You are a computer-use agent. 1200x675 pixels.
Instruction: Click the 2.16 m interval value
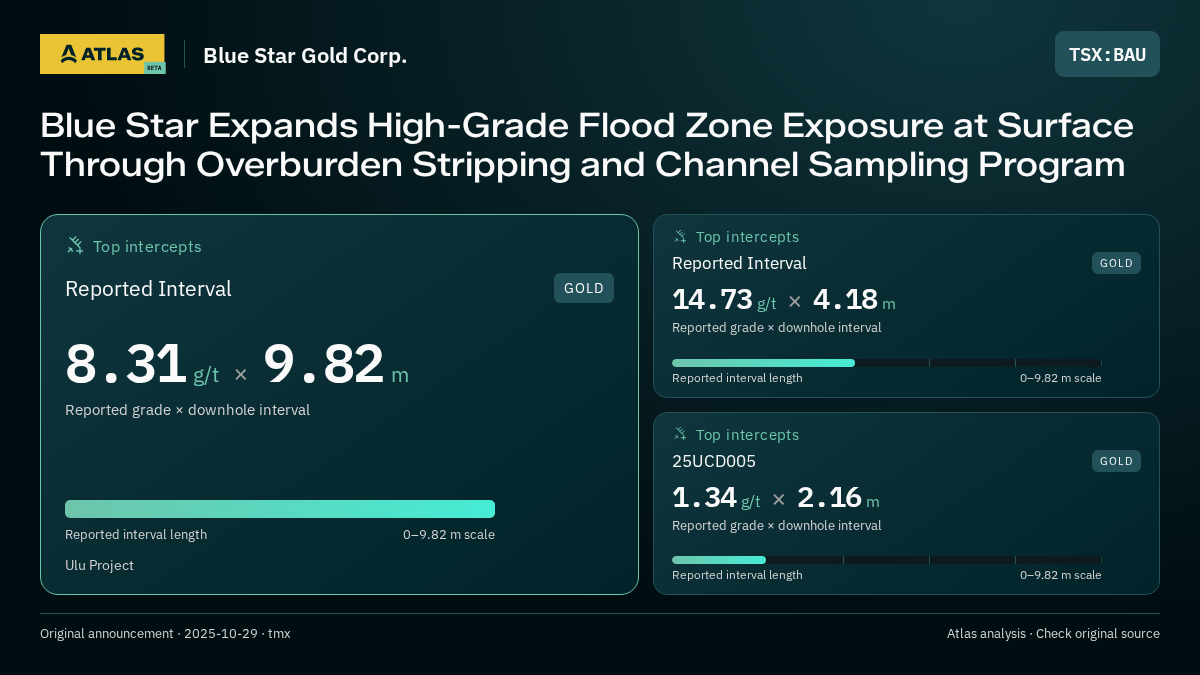pos(838,498)
